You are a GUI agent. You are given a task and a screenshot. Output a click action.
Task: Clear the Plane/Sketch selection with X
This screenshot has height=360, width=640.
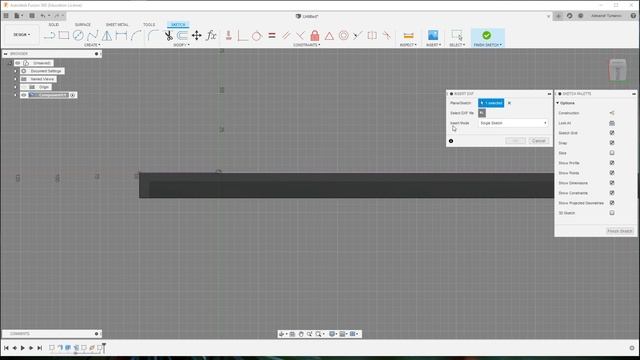(509, 103)
